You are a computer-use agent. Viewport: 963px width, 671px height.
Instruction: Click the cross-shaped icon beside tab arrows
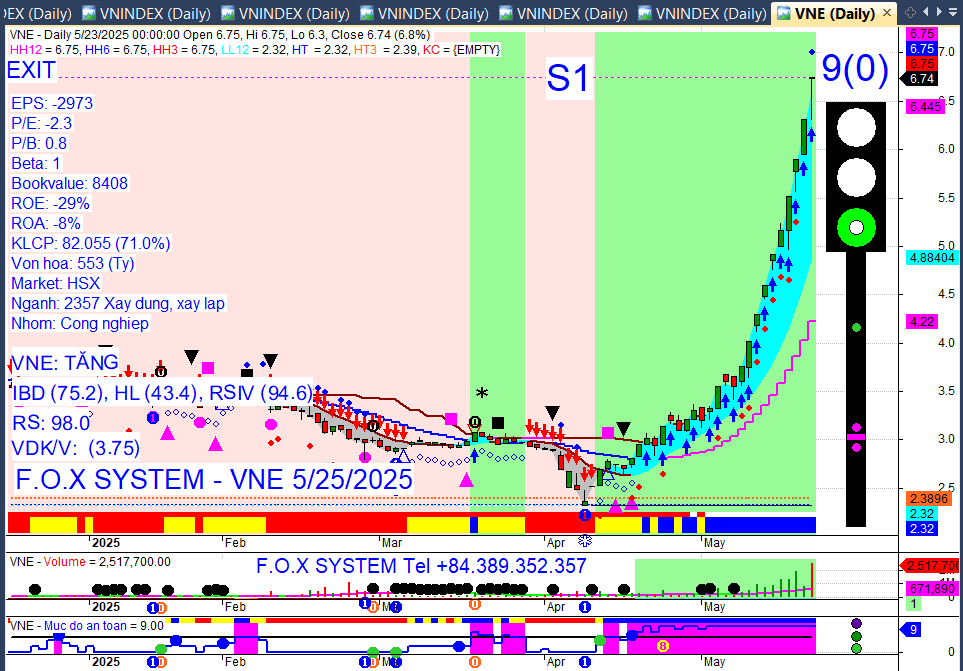coord(911,12)
